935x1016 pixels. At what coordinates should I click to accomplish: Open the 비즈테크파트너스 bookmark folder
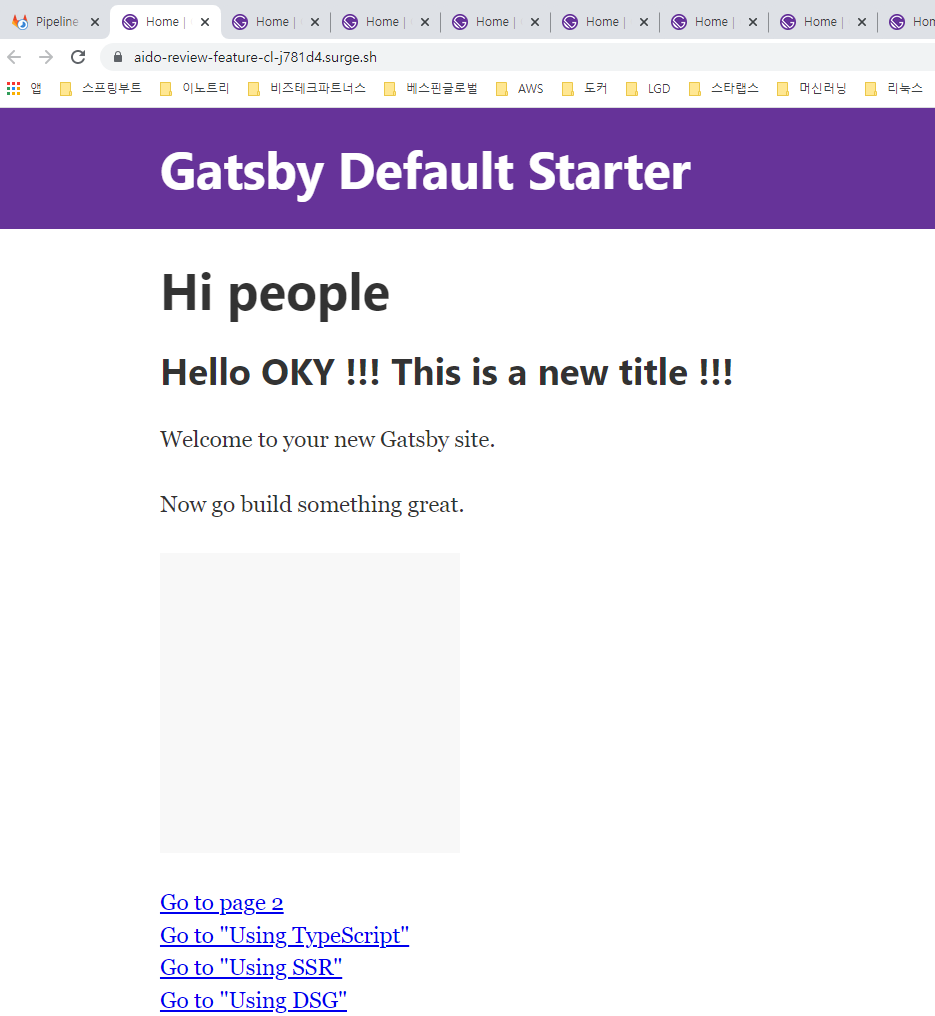(x=307, y=88)
